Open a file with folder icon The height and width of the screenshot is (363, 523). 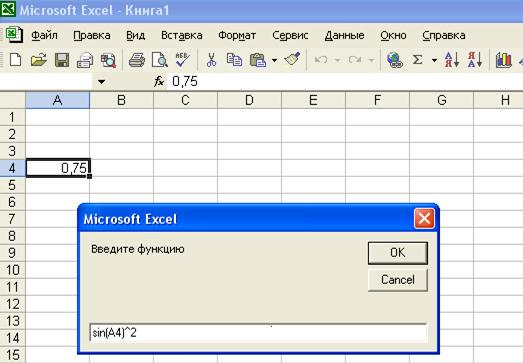point(38,60)
